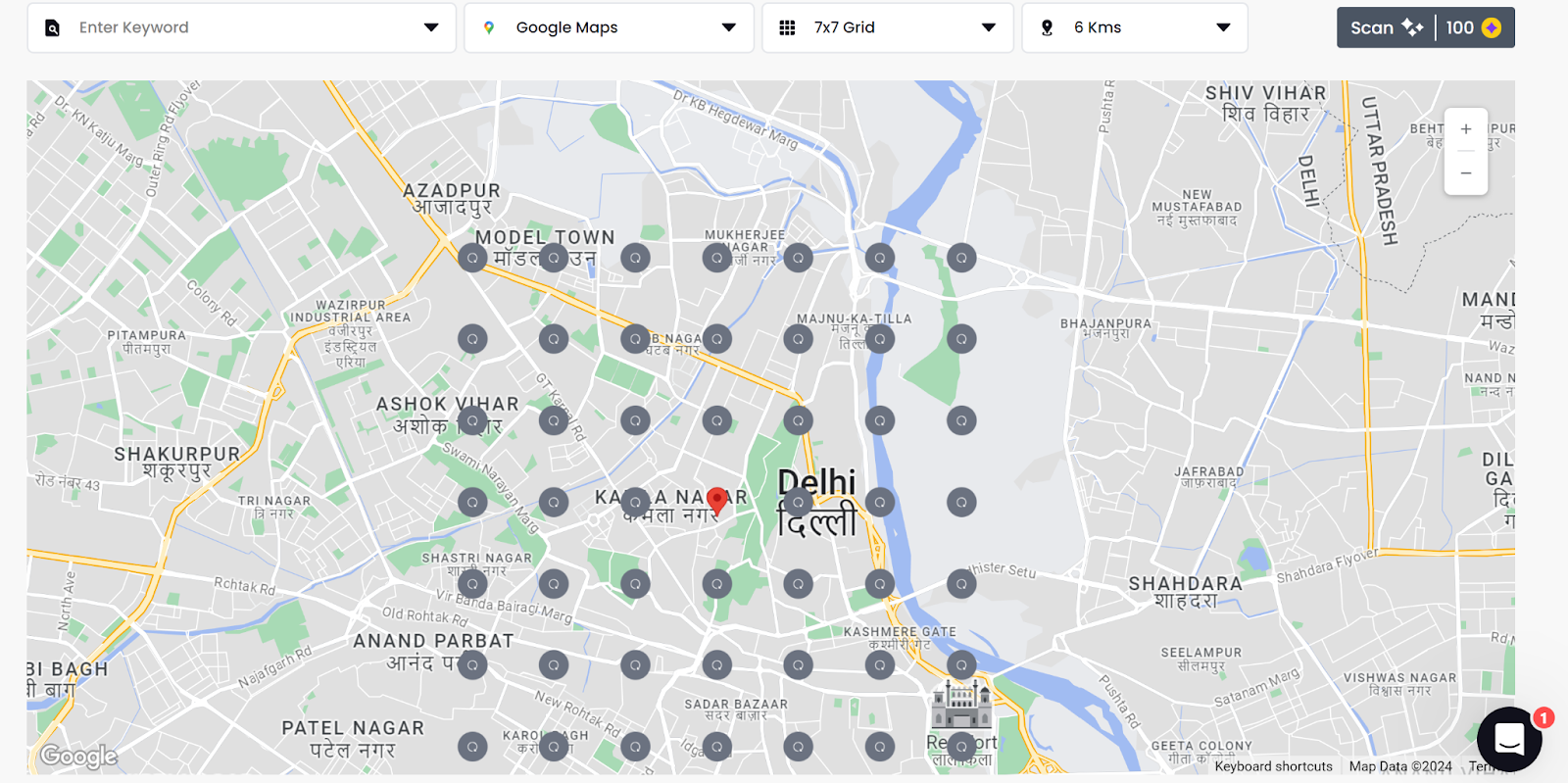Viewport: 1568px width, 783px height.
Task: Click the scan point on Ashok Vihar label
Action: click(472, 420)
